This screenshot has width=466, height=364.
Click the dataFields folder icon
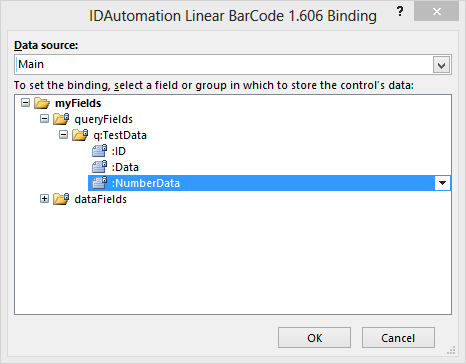pos(61,199)
